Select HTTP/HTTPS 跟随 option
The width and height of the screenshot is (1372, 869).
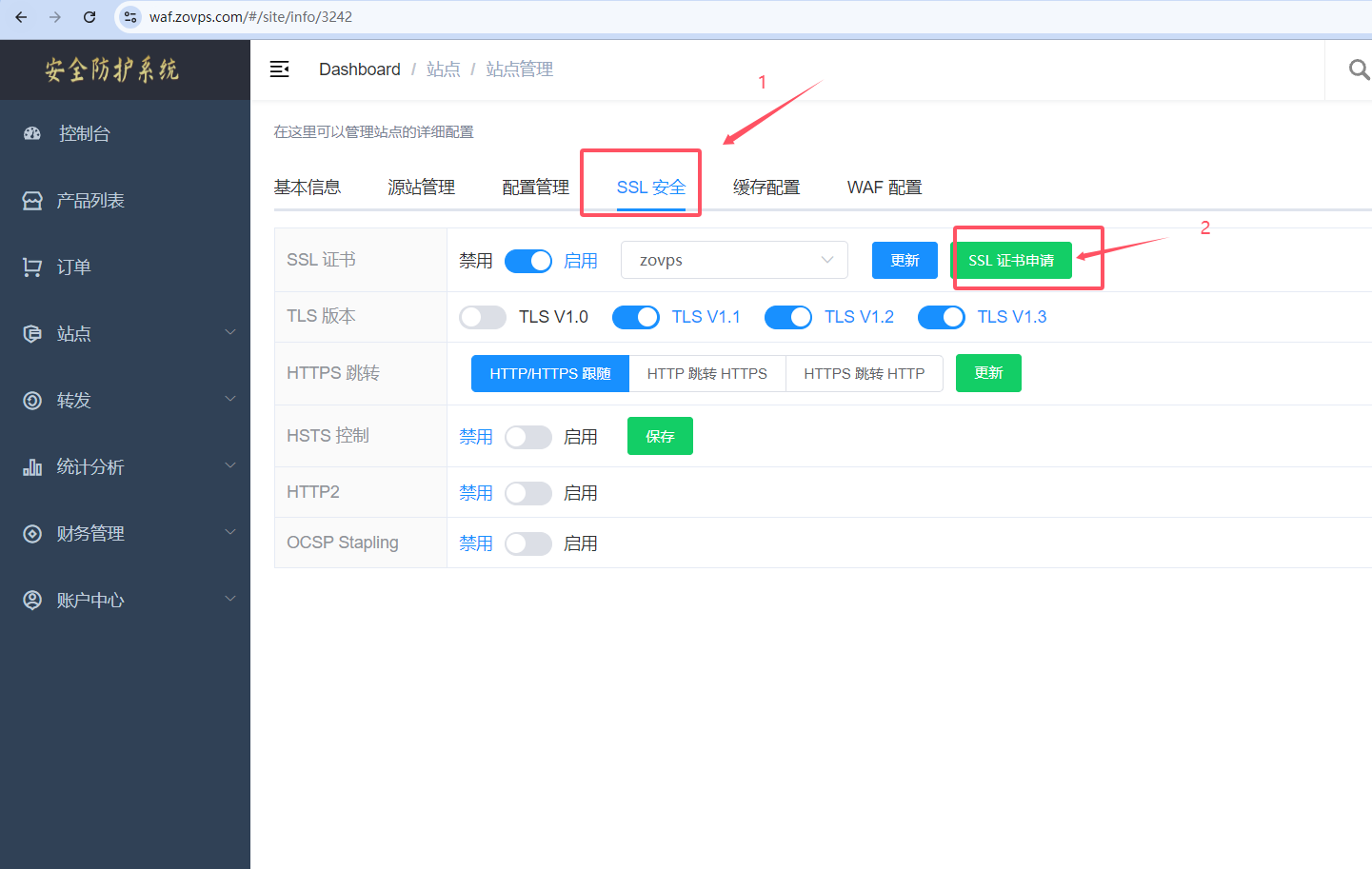[x=550, y=373]
